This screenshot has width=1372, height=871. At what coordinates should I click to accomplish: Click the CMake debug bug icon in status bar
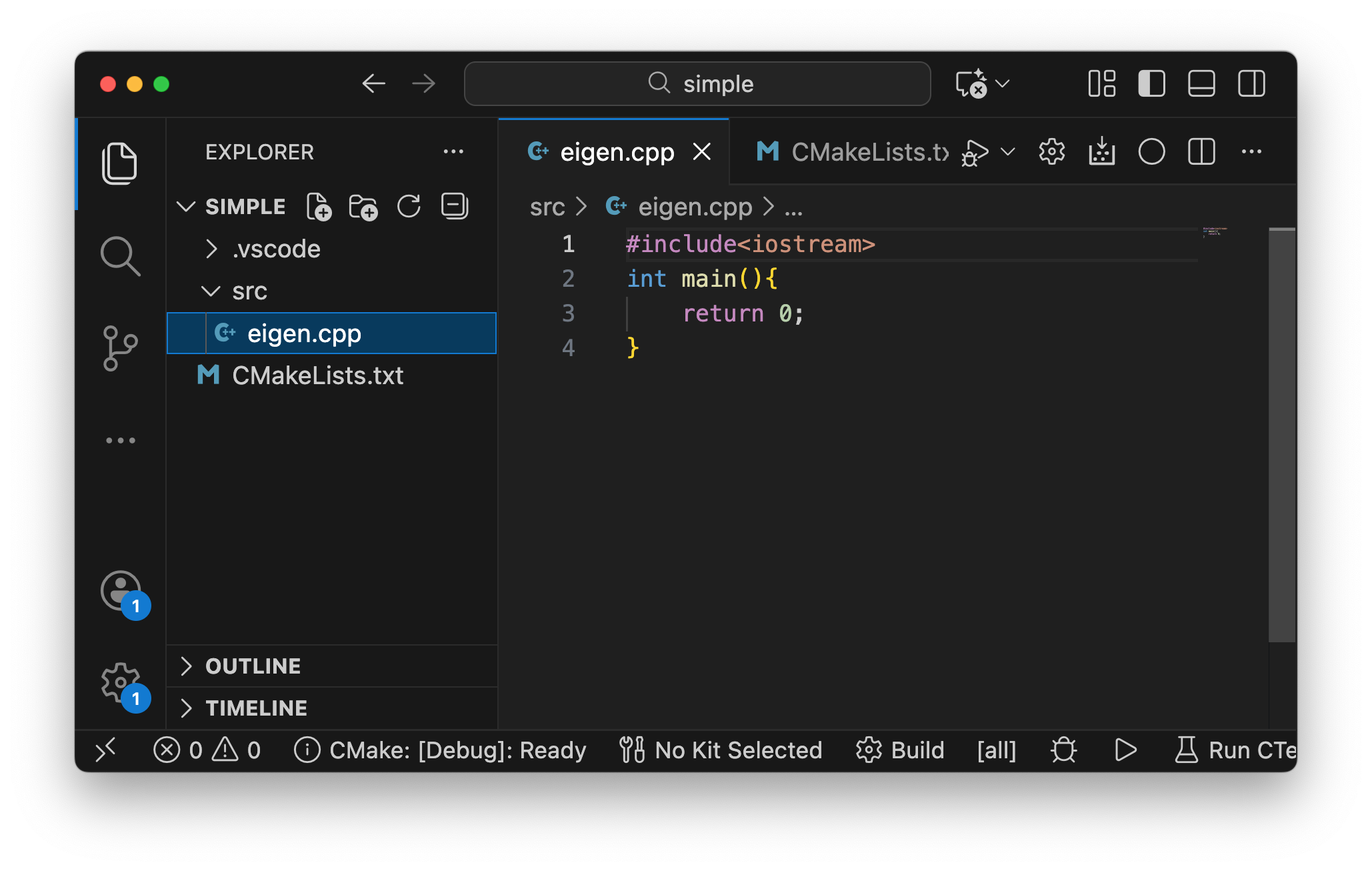[1063, 750]
